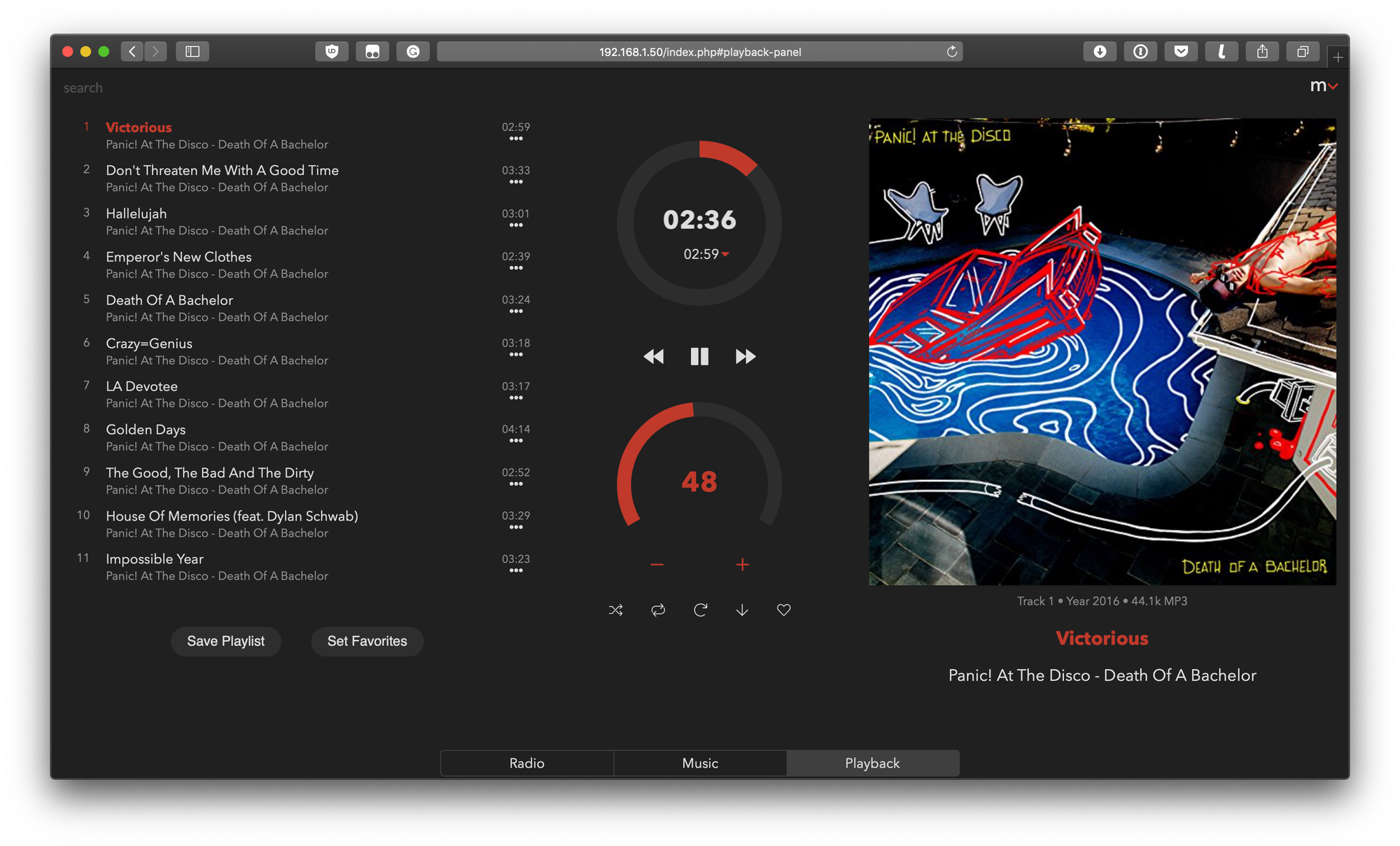This screenshot has width=1400, height=846.
Task: Open the options menu for Crazy=Genius
Action: tap(516, 355)
